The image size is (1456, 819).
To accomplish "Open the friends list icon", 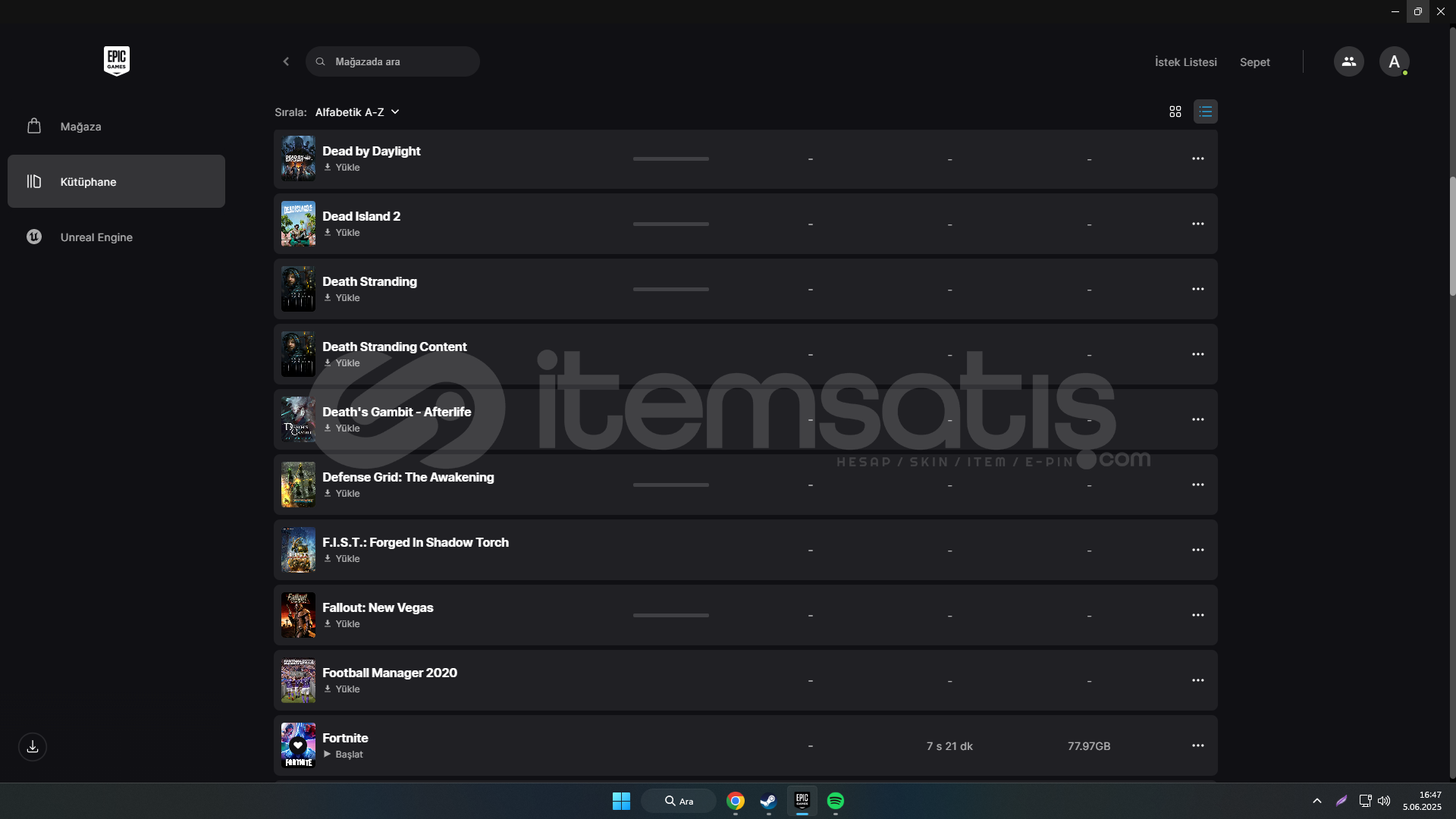I will point(1348,61).
